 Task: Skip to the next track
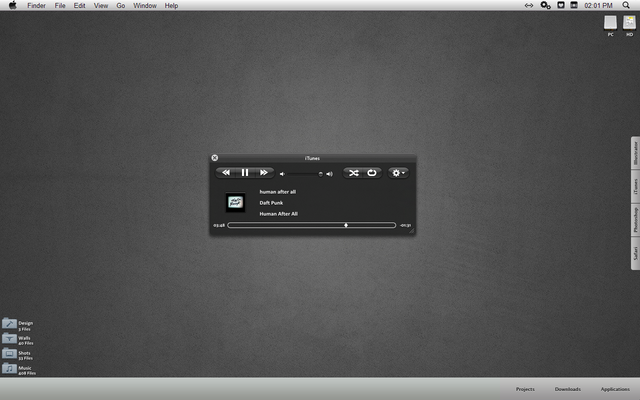tap(263, 173)
